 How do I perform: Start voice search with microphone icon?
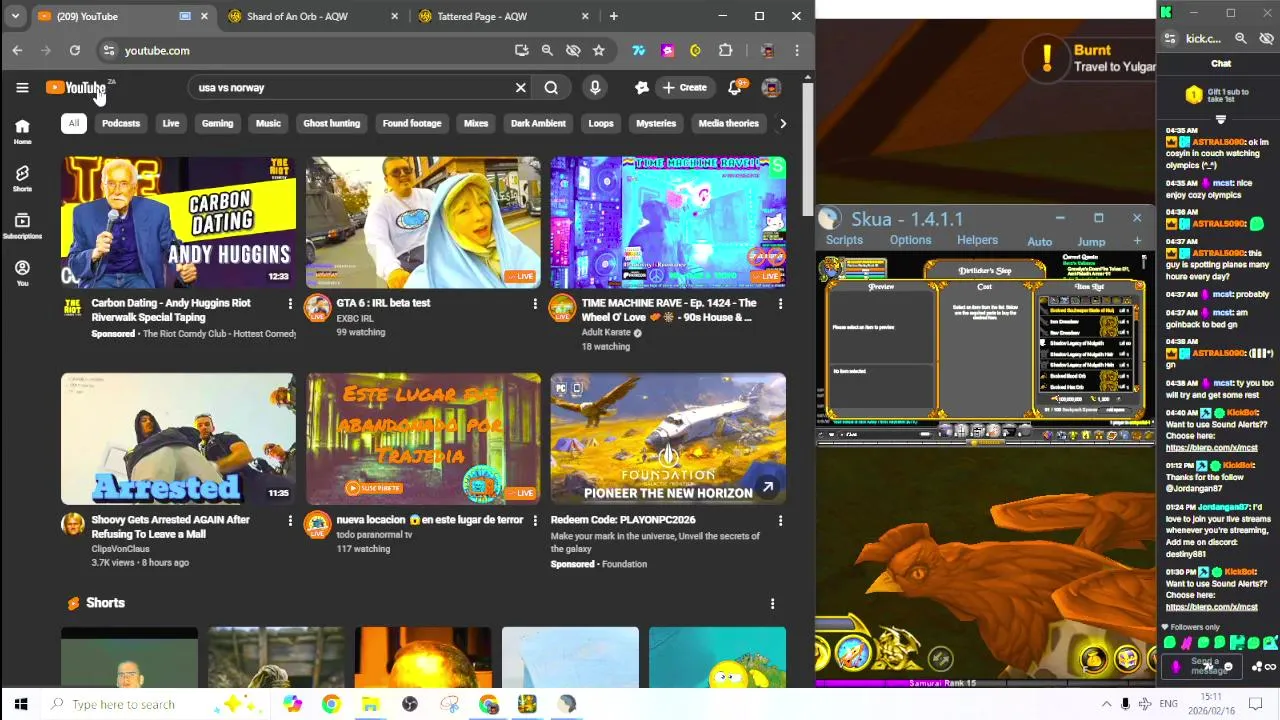[x=595, y=87]
